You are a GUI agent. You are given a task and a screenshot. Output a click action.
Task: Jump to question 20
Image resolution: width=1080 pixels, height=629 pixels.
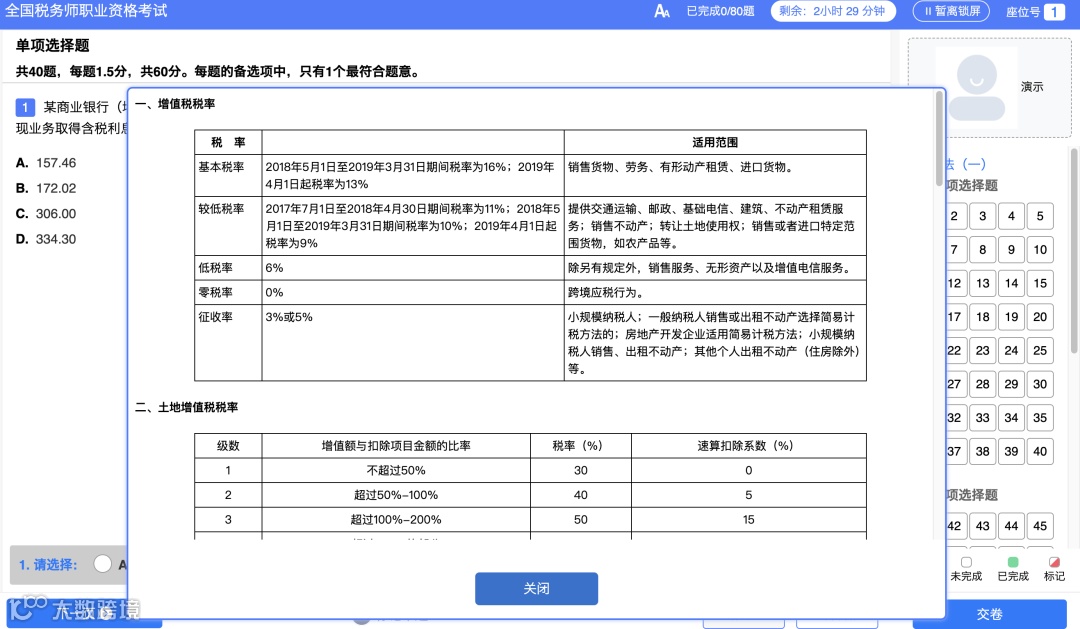click(x=1040, y=317)
